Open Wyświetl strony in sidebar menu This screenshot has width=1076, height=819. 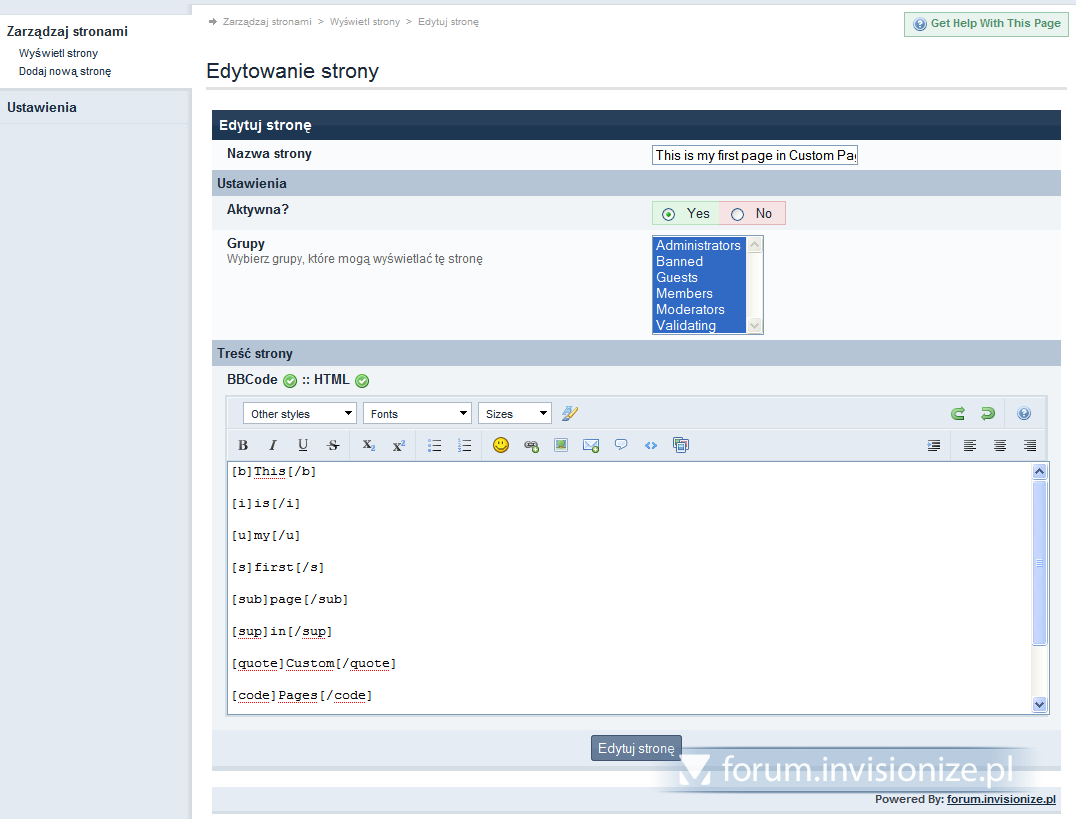[58, 53]
